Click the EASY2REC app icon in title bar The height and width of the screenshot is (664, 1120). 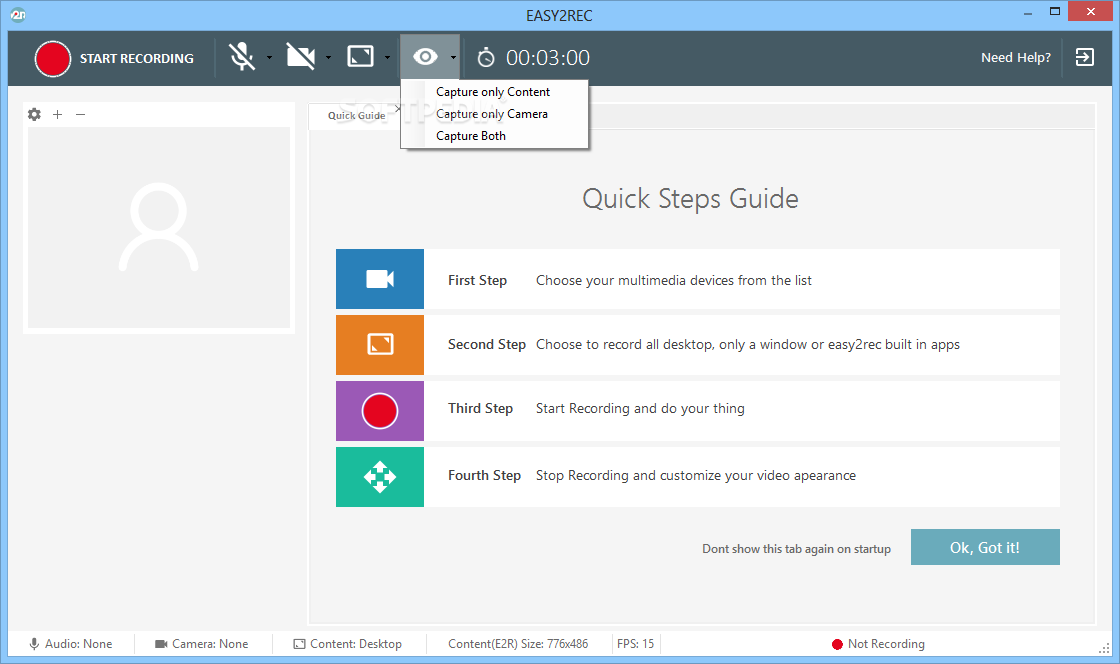(19, 15)
